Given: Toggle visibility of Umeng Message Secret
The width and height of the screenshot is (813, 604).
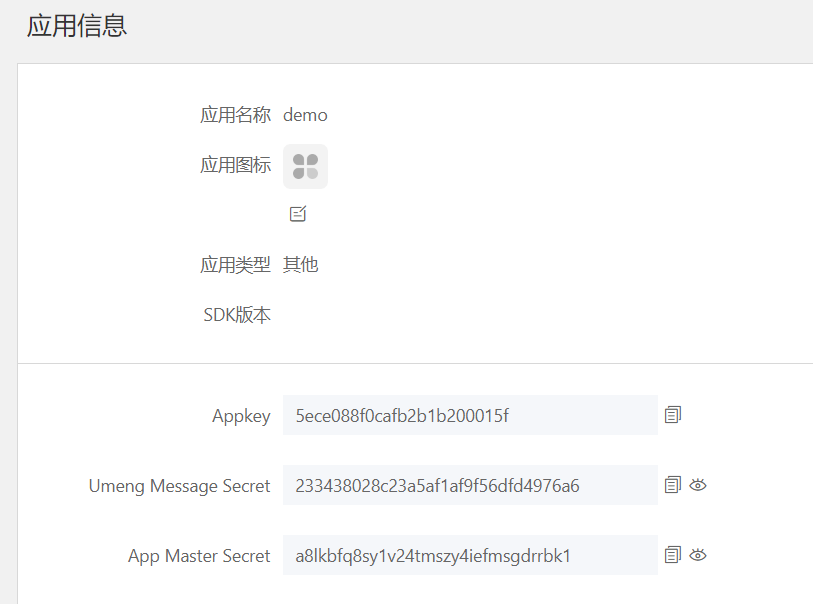Looking at the screenshot, I should point(698,485).
